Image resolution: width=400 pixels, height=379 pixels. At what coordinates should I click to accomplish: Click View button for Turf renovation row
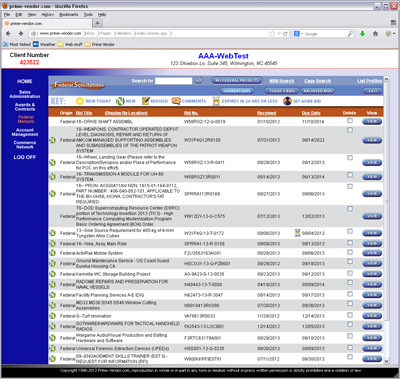click(372, 316)
